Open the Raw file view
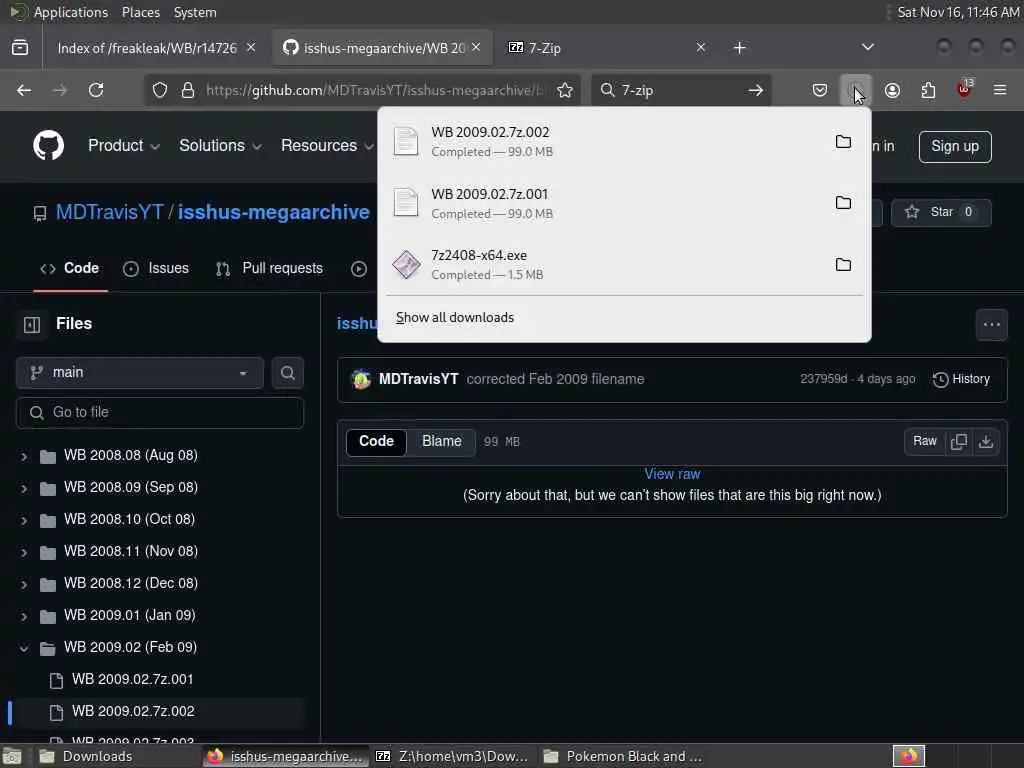Viewport: 1024px width, 768px height. [x=925, y=441]
